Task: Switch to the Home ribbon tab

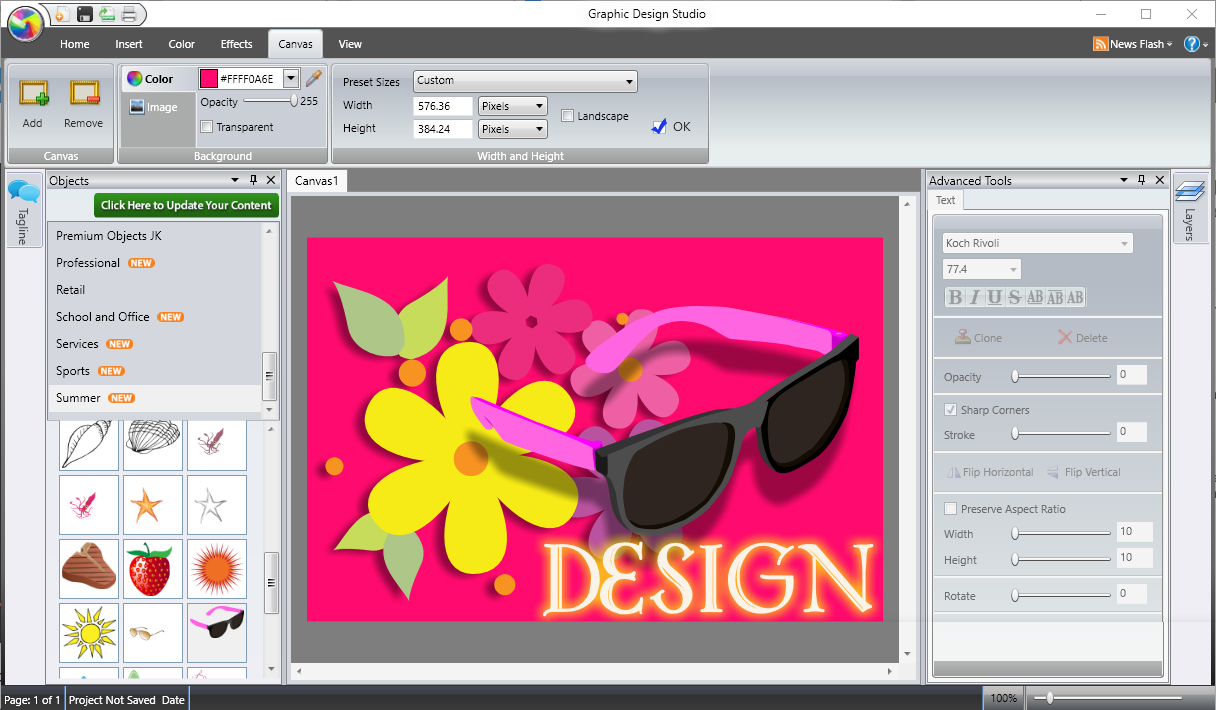Action: [x=75, y=44]
